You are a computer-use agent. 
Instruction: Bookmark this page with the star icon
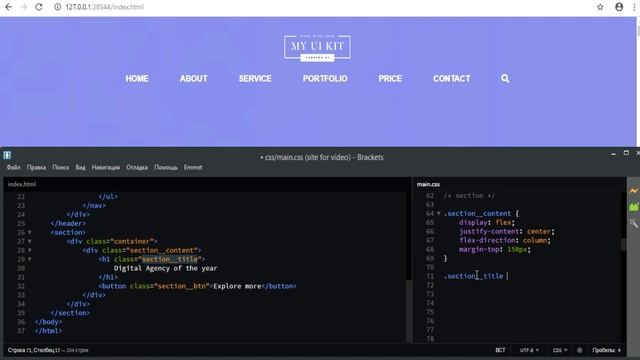[600, 7]
